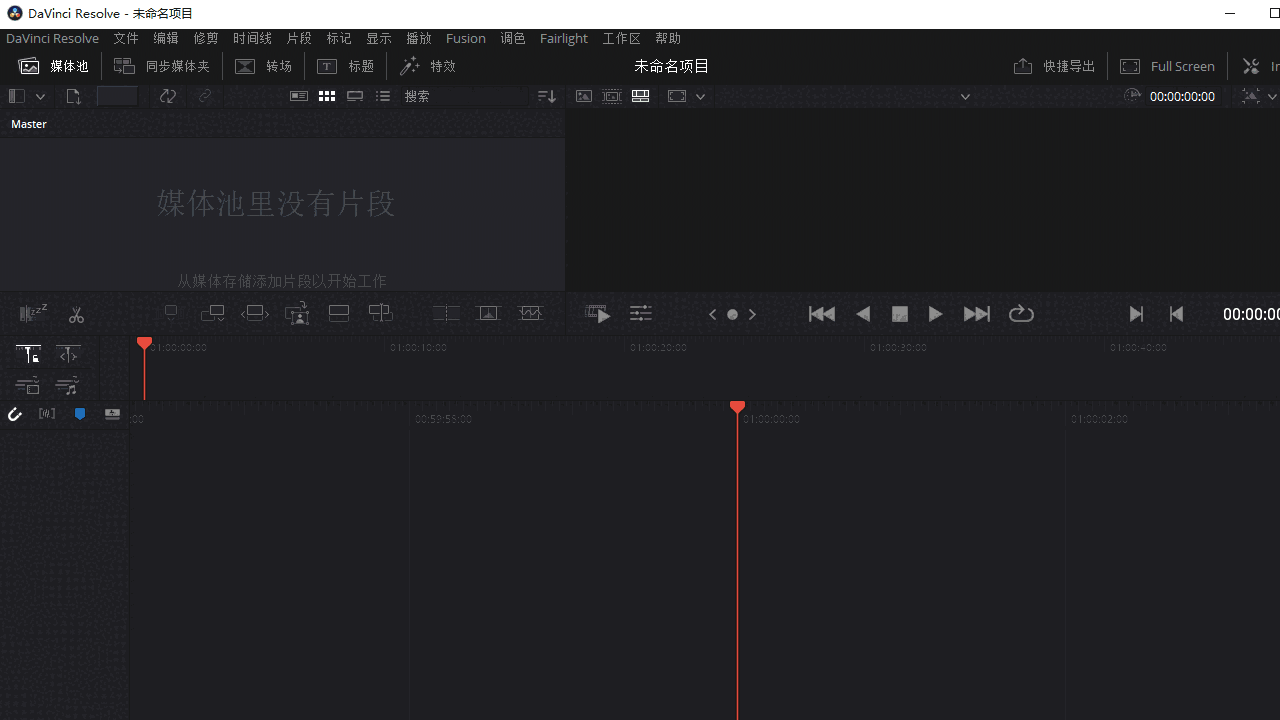Enable loop playback in transport controls
The height and width of the screenshot is (720, 1280).
[x=1021, y=314]
